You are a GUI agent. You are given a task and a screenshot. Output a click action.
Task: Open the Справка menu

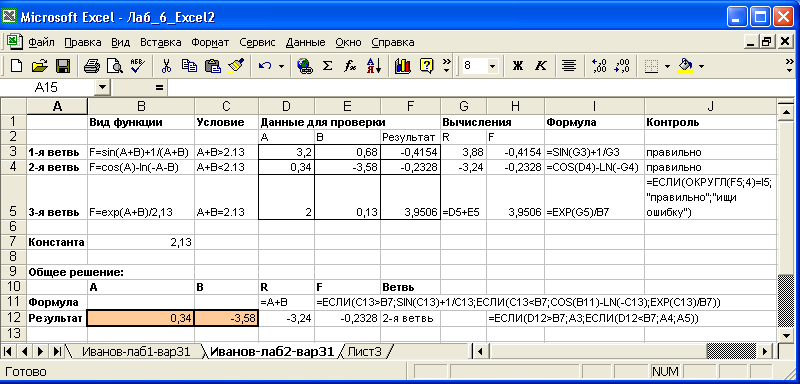coord(393,42)
